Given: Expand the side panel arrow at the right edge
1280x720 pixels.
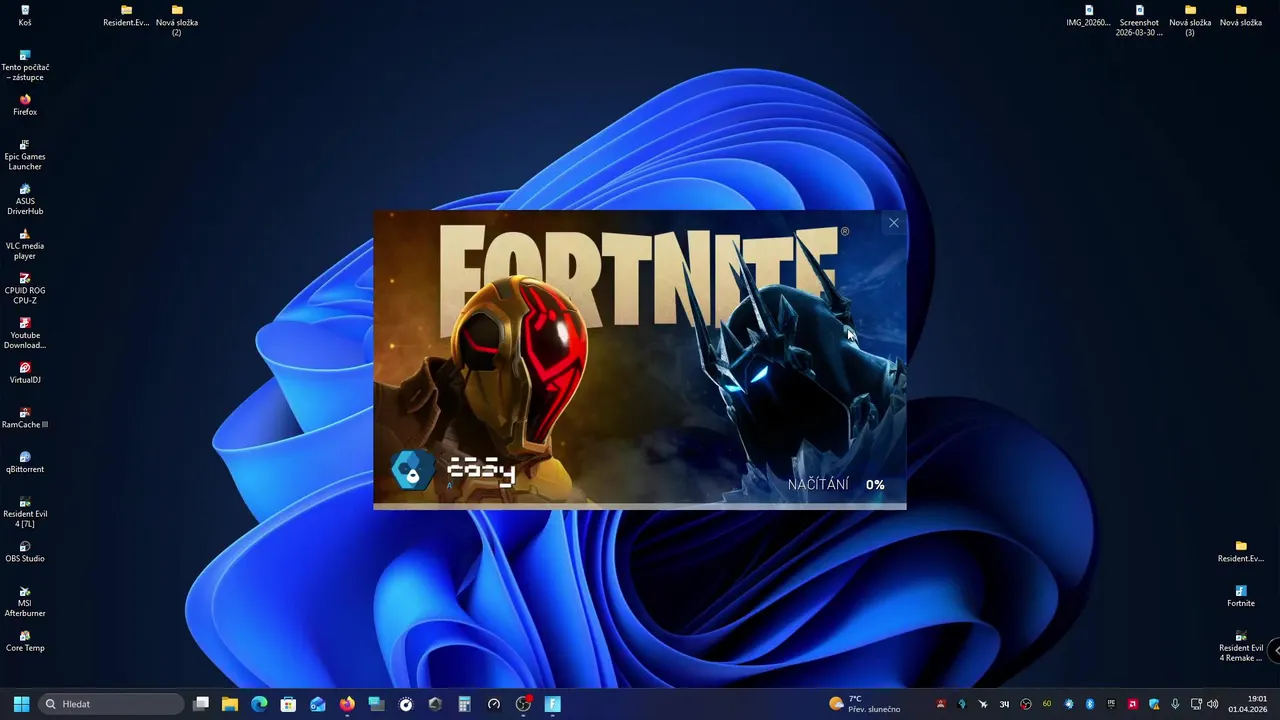Looking at the screenshot, I should [x=1275, y=650].
